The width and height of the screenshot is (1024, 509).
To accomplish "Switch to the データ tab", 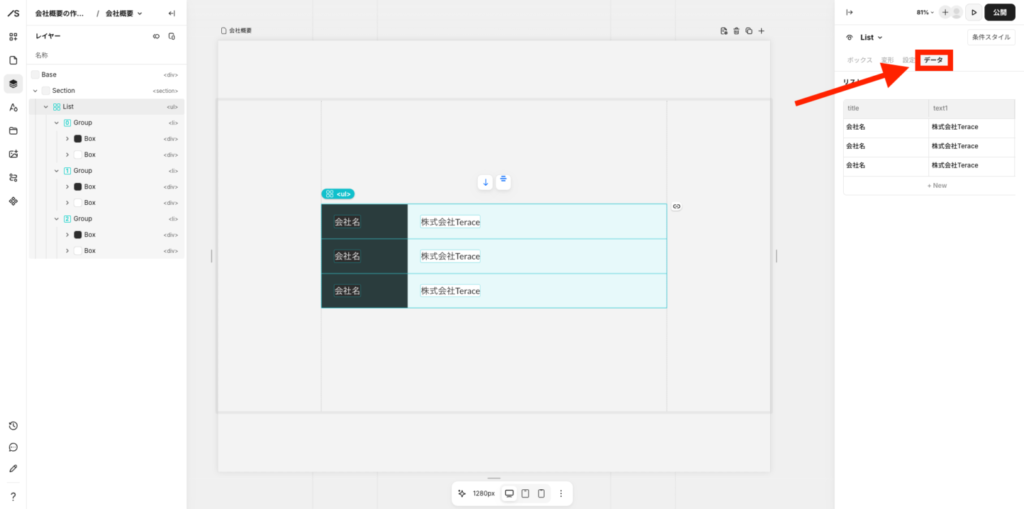I will click(x=933, y=60).
